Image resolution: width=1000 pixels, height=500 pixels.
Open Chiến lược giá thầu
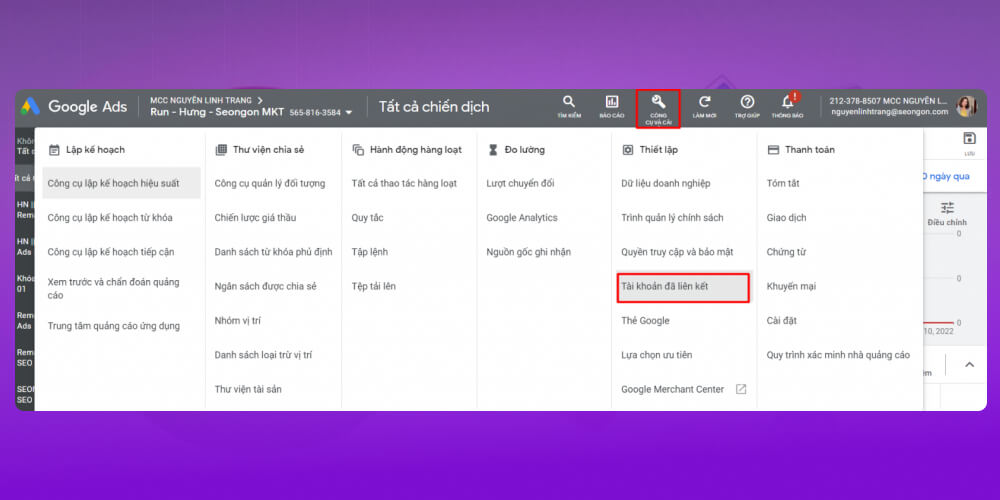click(x=255, y=218)
